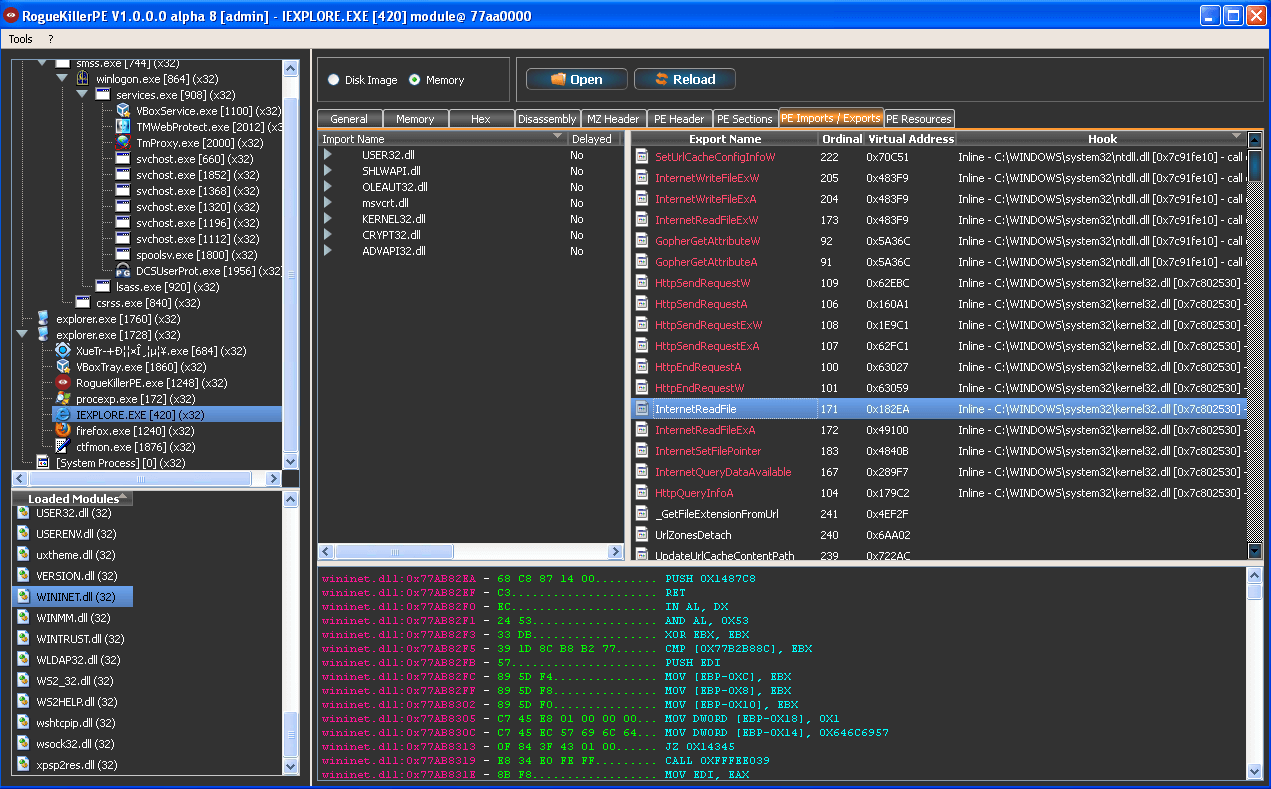
Task: Select the csrss.exe [840] process
Action: 148,303
